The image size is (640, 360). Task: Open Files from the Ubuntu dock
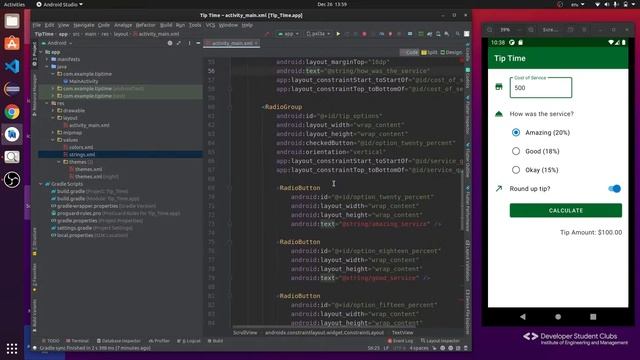click(12, 21)
